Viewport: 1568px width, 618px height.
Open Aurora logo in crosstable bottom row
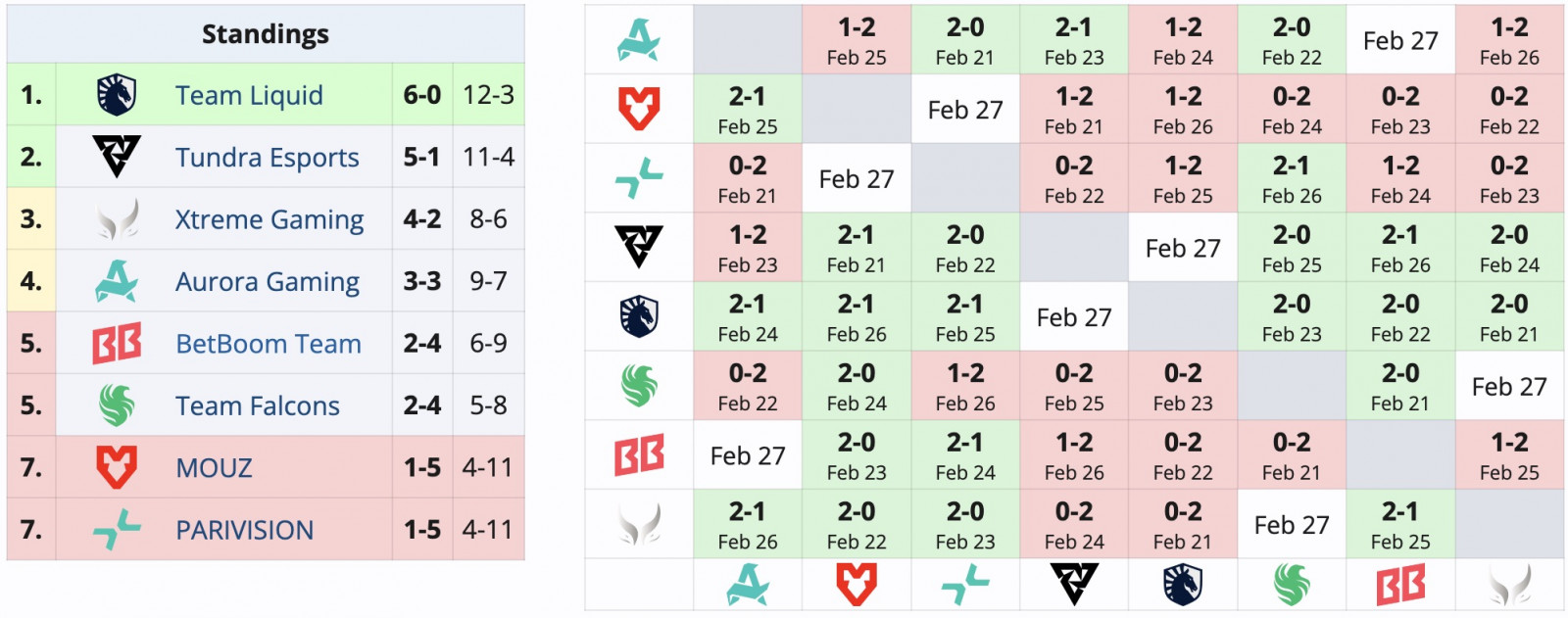[748, 585]
